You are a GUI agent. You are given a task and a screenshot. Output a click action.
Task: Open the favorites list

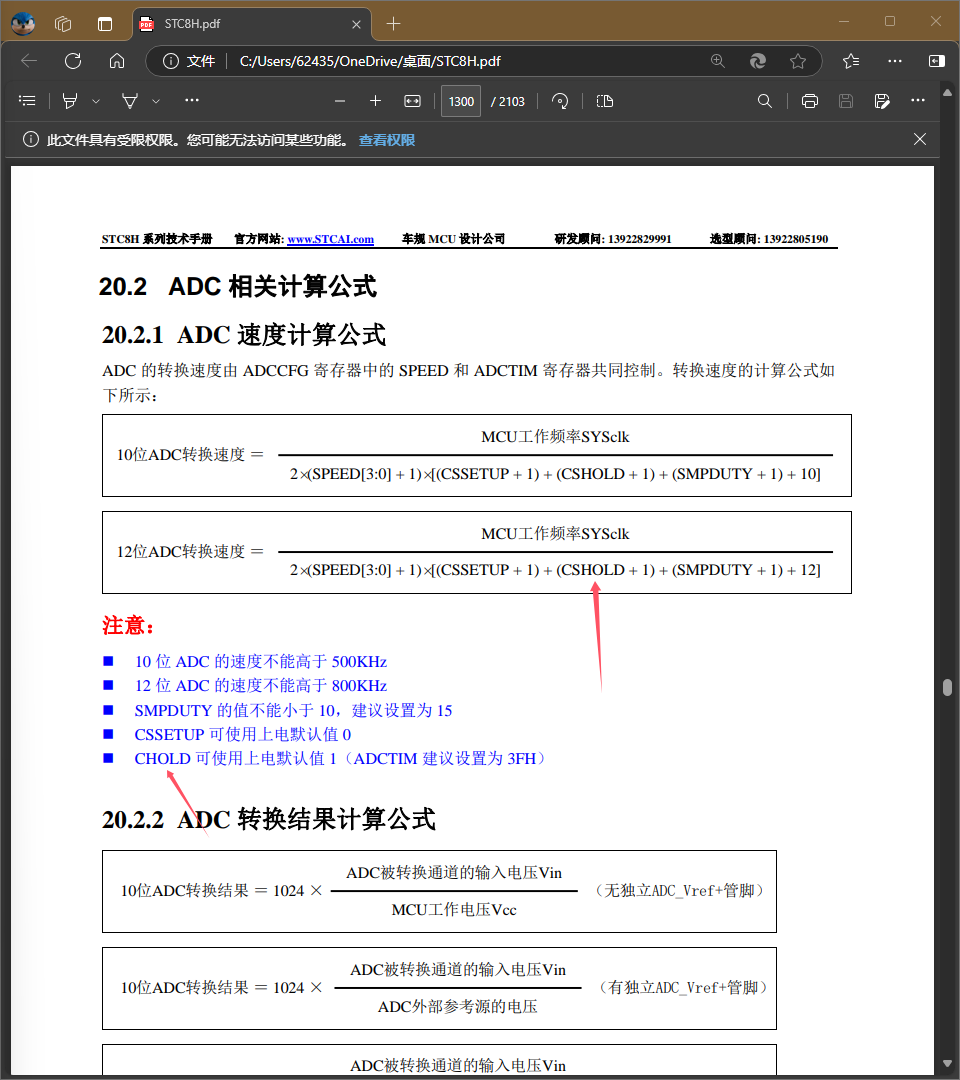point(851,61)
